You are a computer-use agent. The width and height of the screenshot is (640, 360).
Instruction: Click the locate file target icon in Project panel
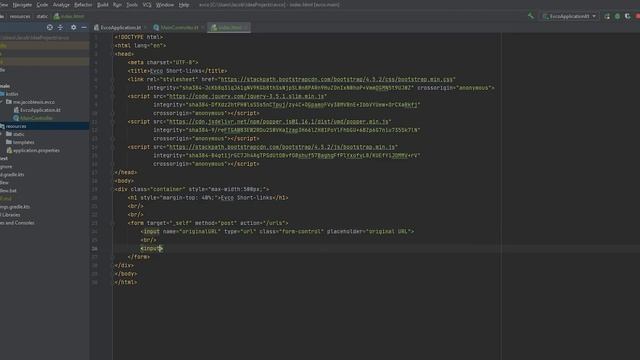(x=49, y=27)
